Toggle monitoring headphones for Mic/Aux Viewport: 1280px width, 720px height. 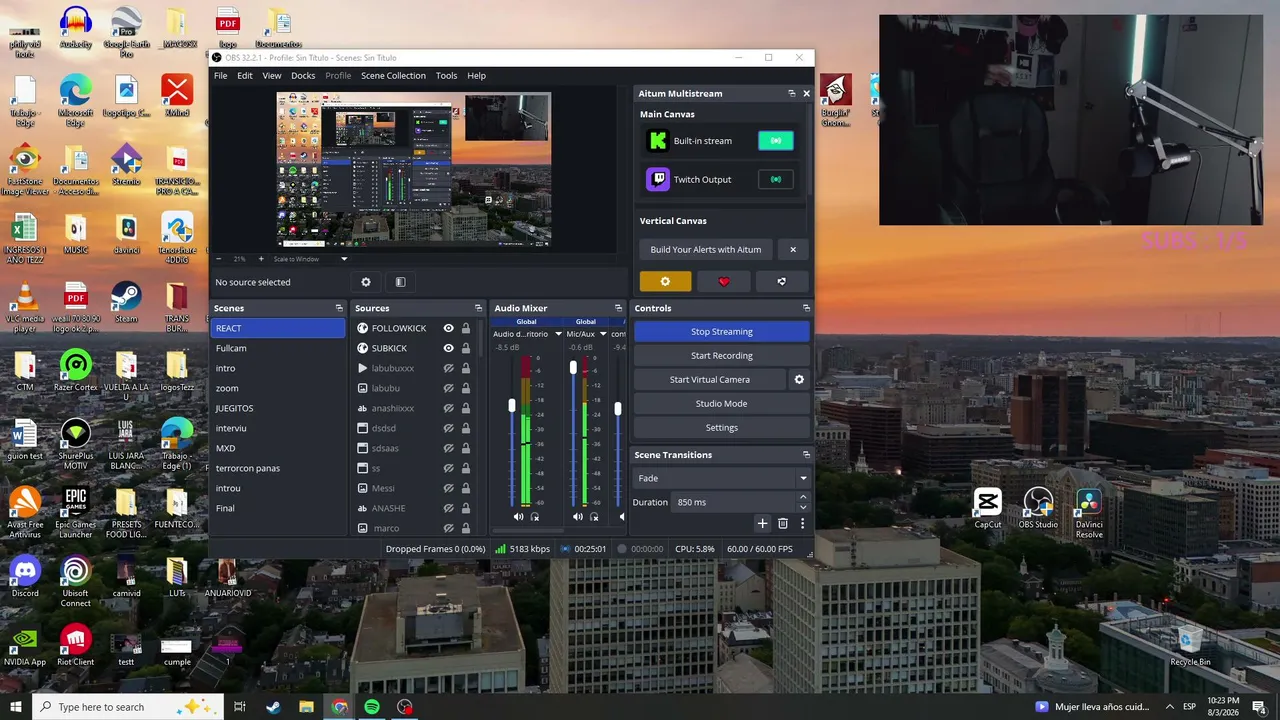pyautogui.click(x=594, y=517)
